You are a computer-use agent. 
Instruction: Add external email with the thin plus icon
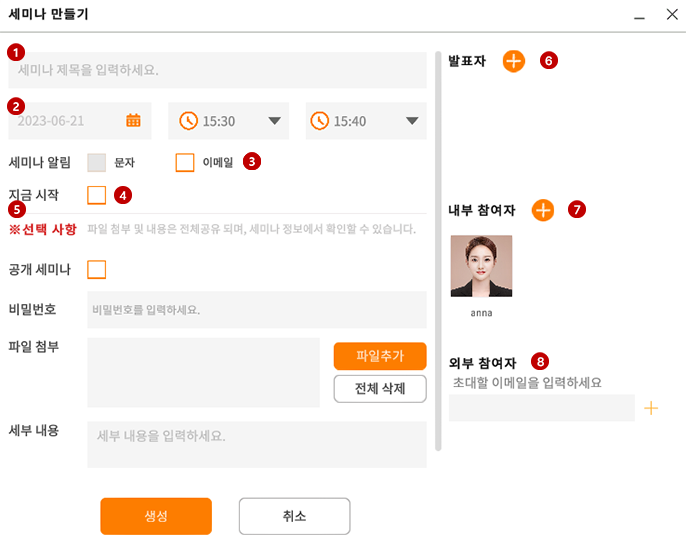(651, 408)
